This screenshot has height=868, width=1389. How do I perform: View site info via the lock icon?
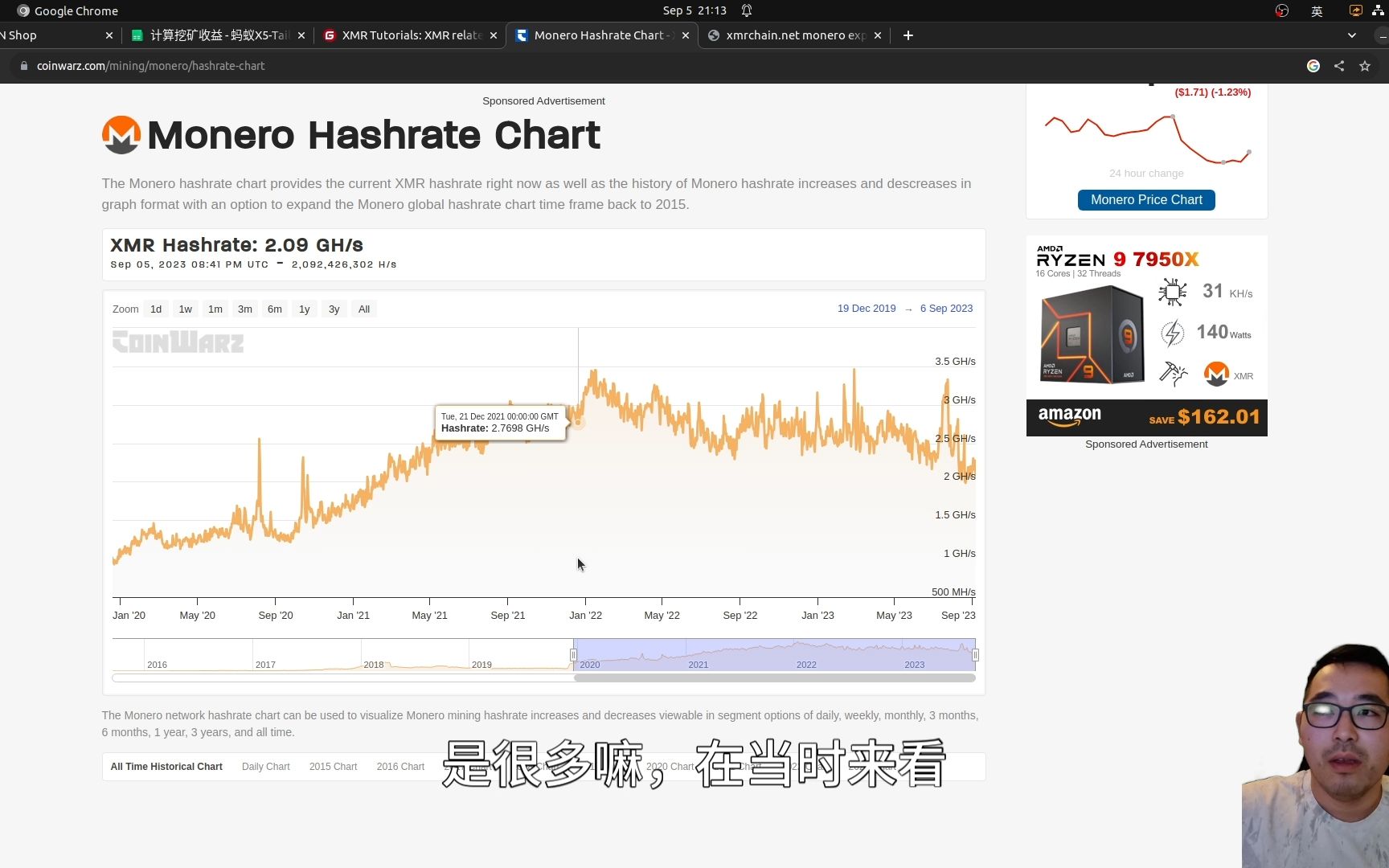click(24, 66)
